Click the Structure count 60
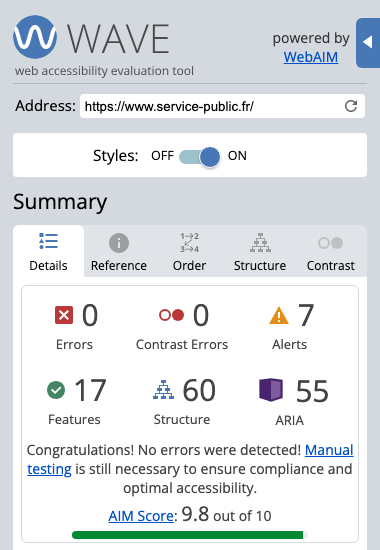 [199, 390]
